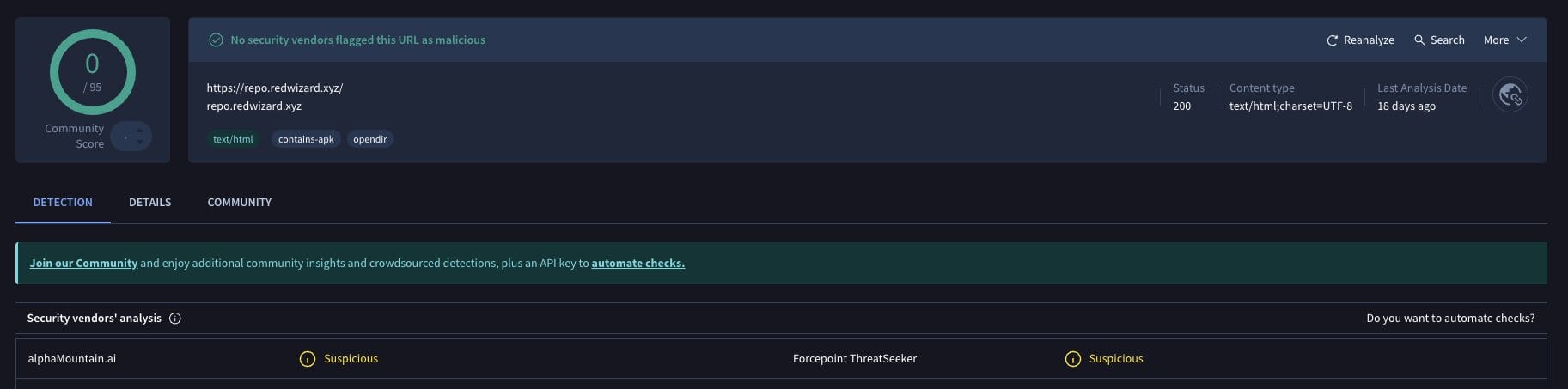Click the 0 / 95 detection score circle
Image resolution: width=1568 pixels, height=389 pixels.
92,73
